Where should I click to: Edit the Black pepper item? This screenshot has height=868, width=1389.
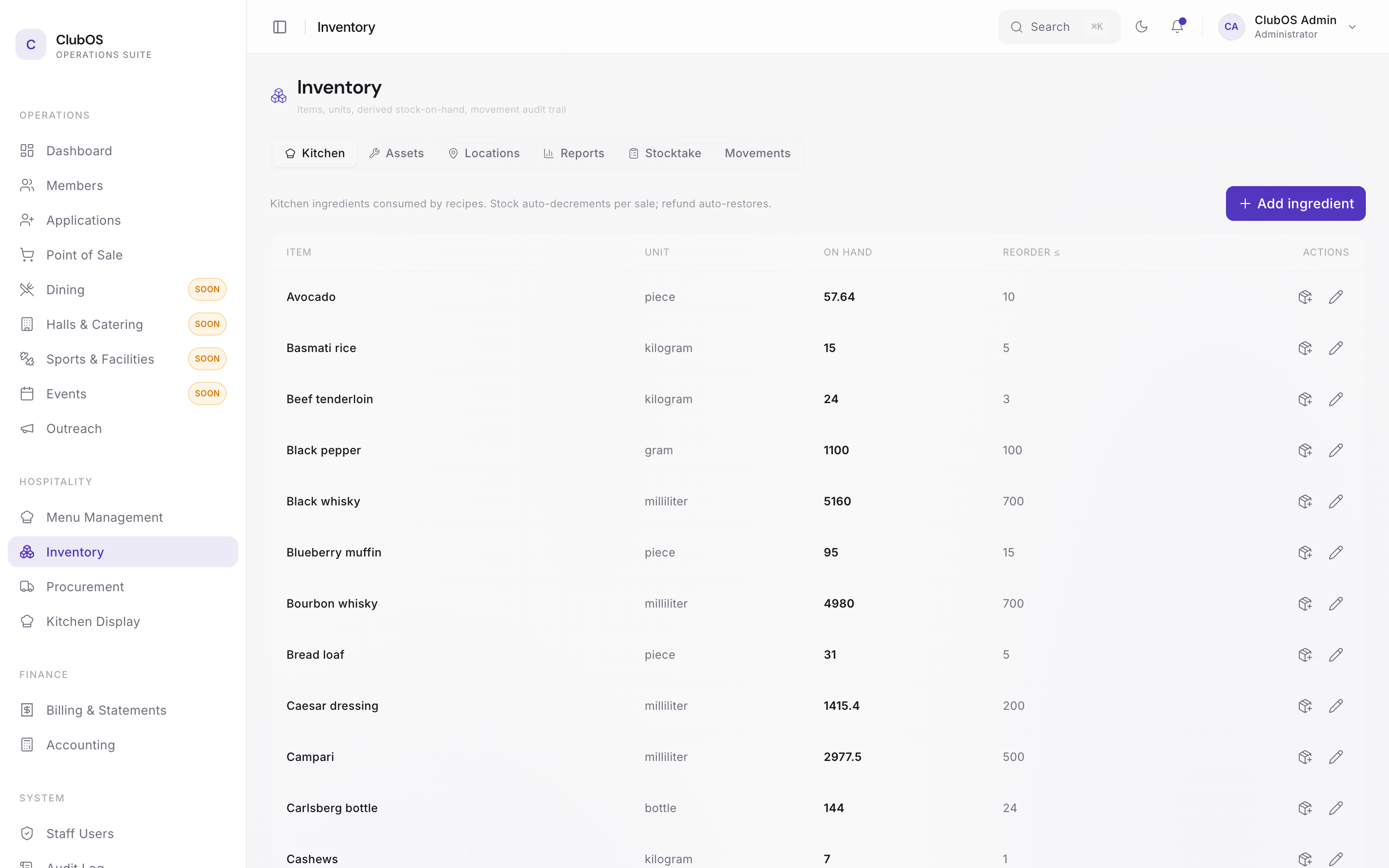point(1335,450)
